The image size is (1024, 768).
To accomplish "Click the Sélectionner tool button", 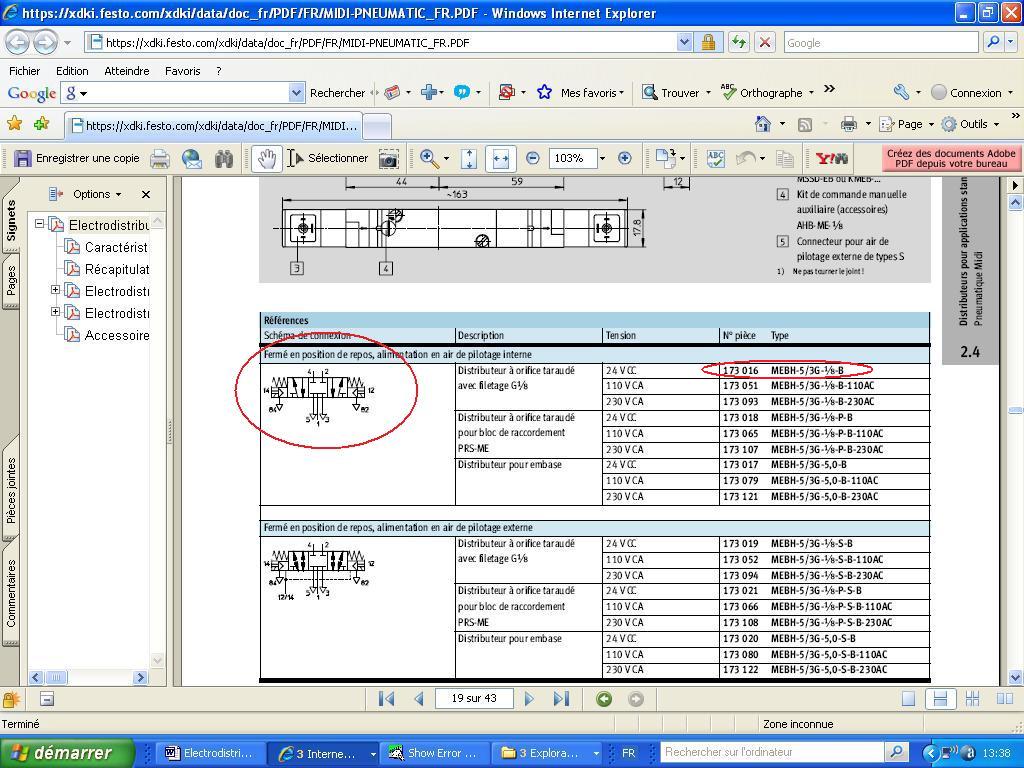I will 328,158.
